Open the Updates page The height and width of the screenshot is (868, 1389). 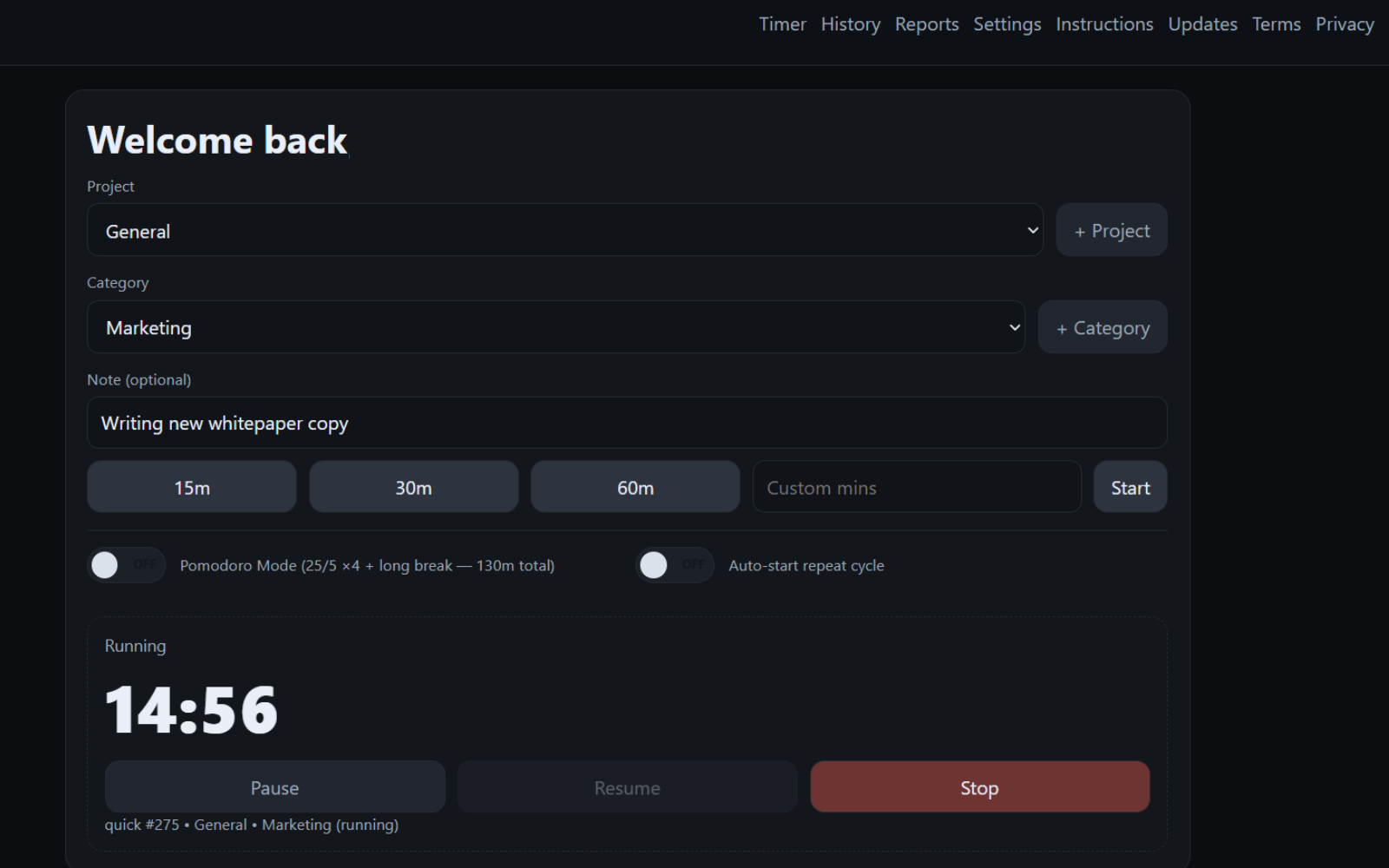[1202, 24]
